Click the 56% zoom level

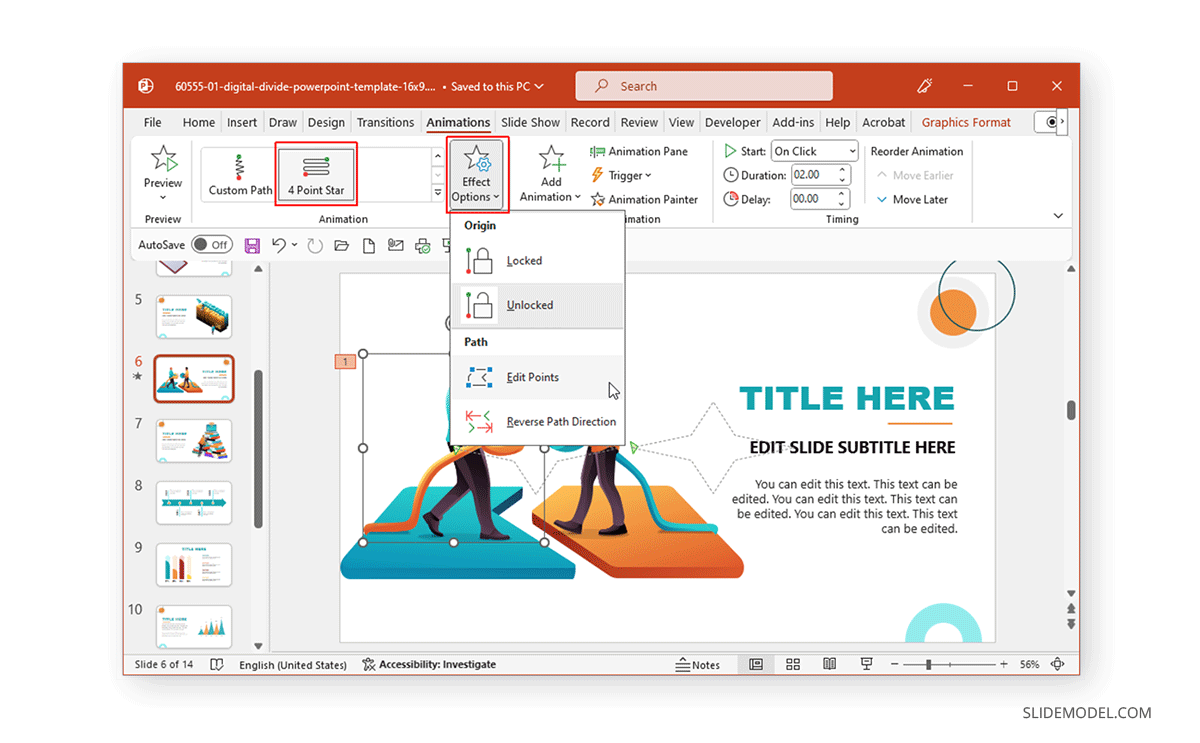1030,664
